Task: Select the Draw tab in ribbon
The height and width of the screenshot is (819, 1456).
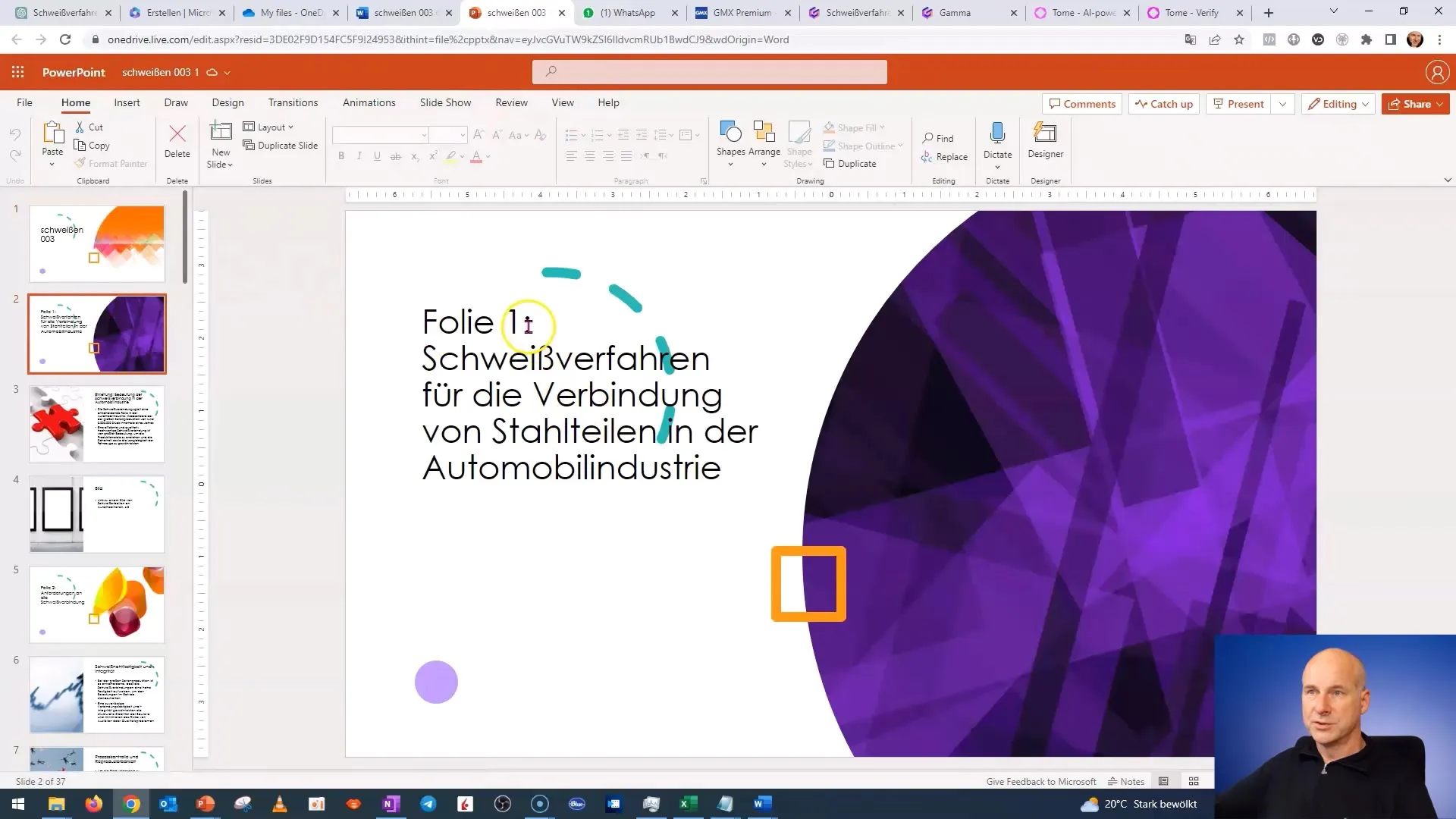Action: click(175, 102)
